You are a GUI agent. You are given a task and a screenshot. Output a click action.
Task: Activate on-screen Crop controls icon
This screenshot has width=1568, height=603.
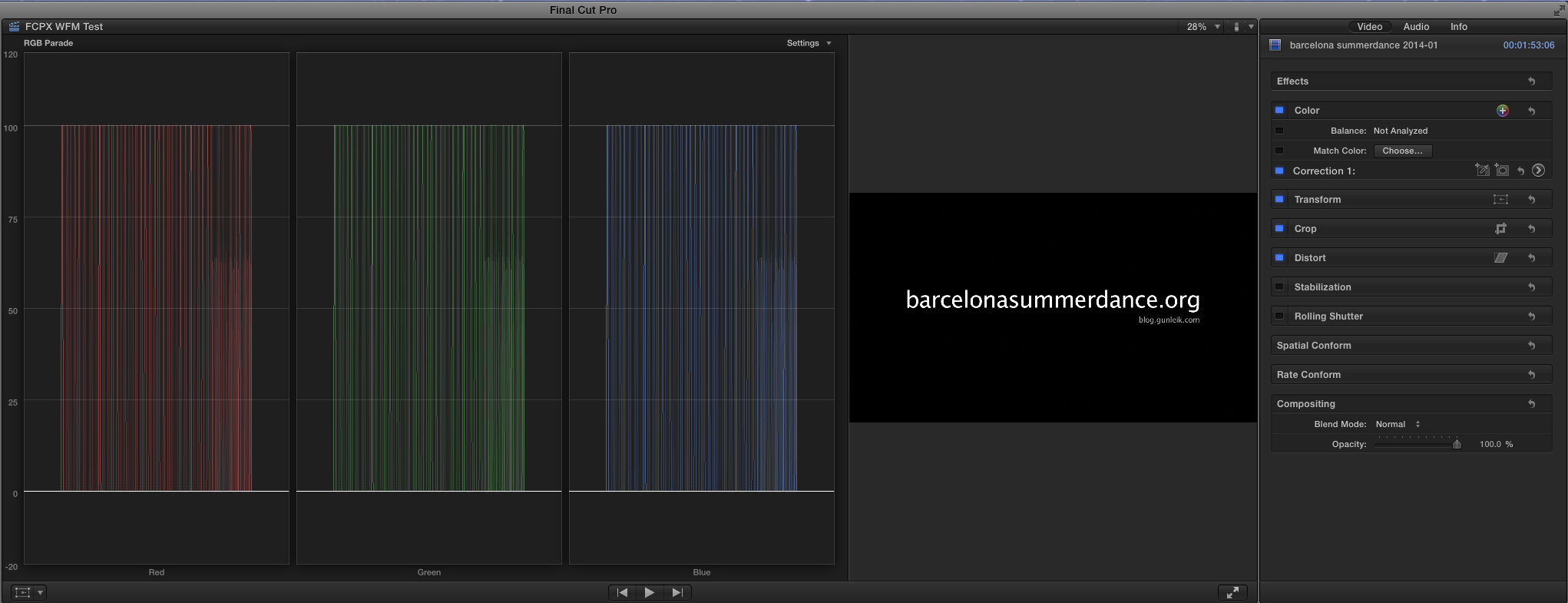click(1500, 229)
